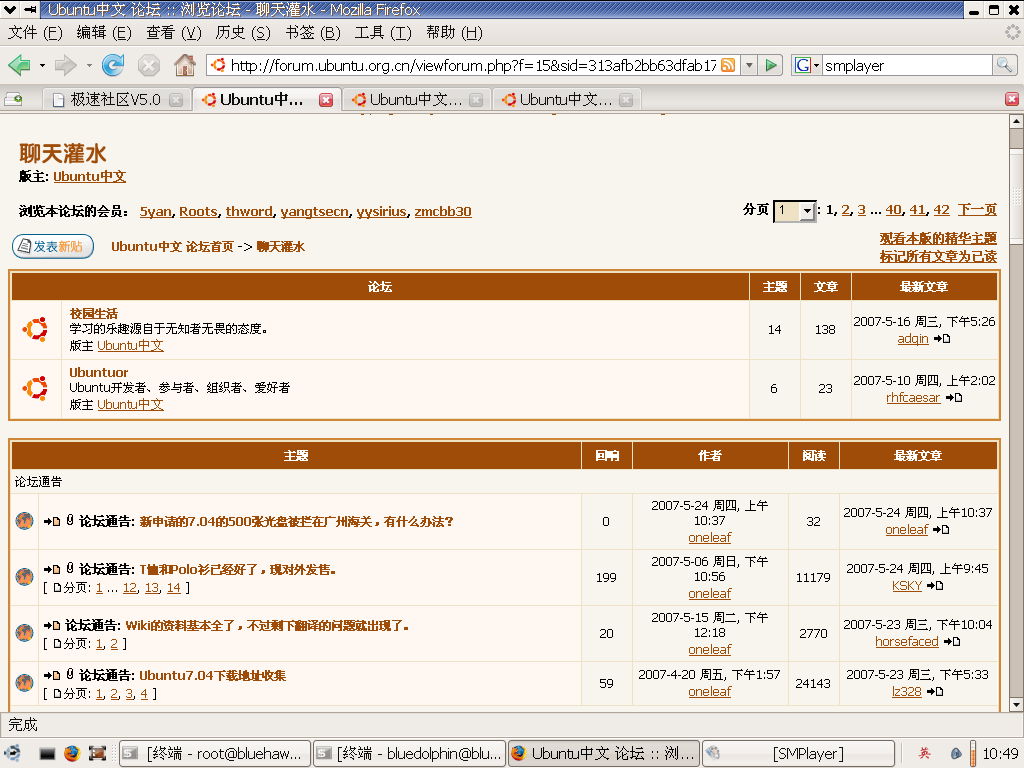Click the 下一页 next page link
Image resolution: width=1024 pixels, height=768 pixels.
tap(977, 210)
